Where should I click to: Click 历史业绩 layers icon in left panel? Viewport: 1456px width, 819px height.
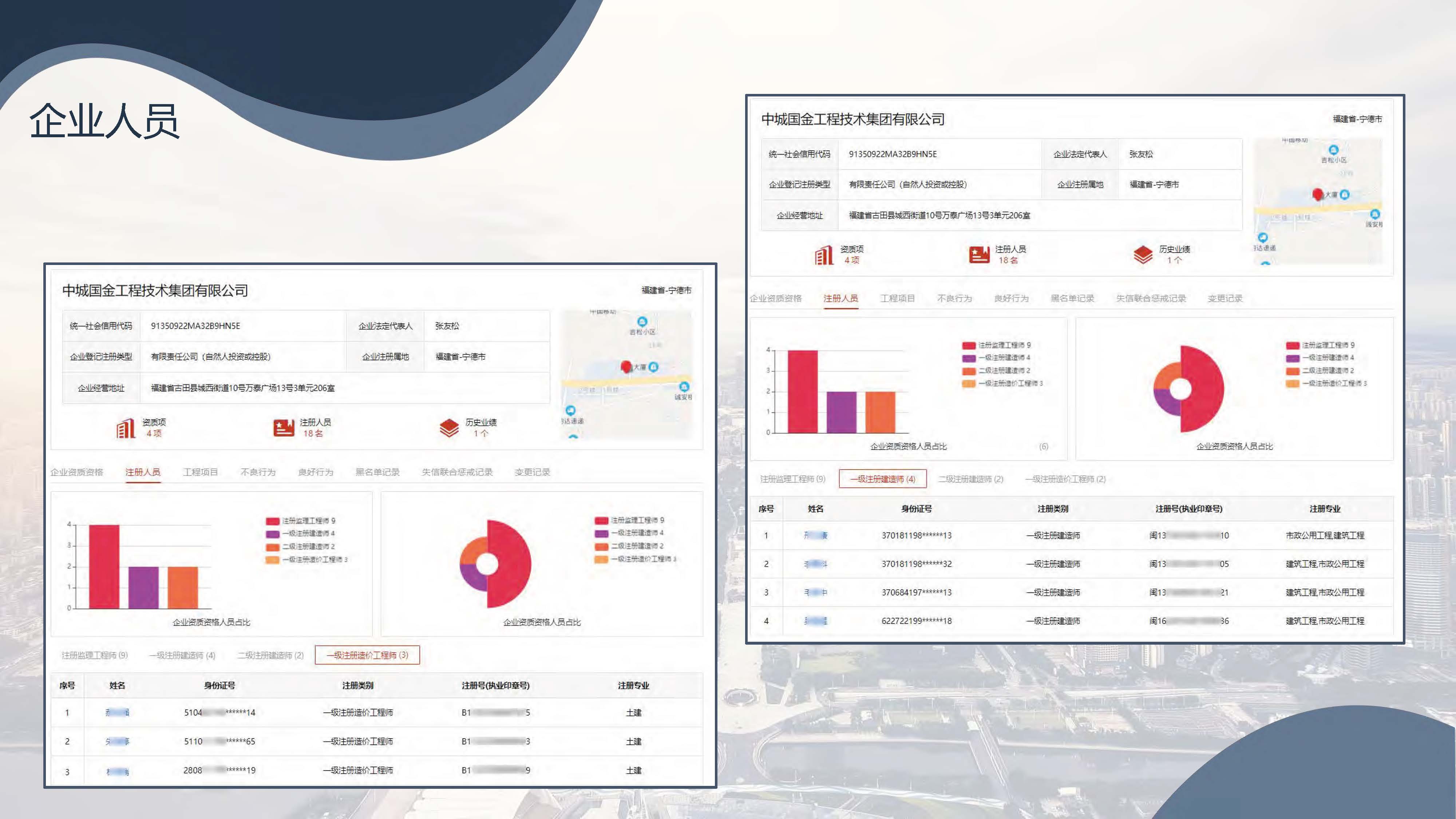(x=449, y=428)
